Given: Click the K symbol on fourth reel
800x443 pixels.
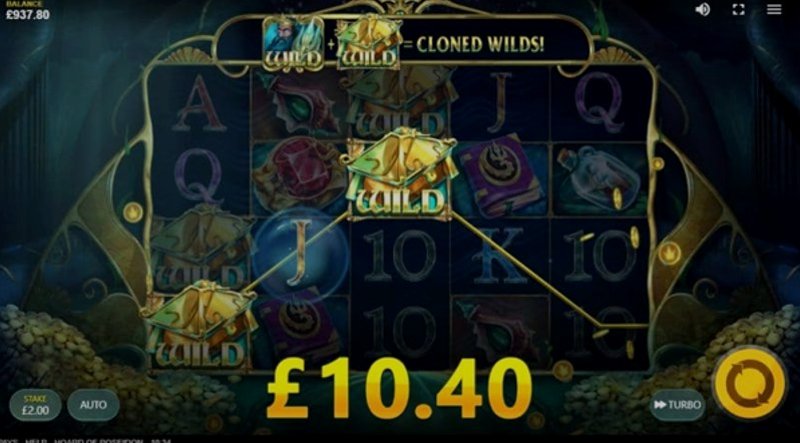Looking at the screenshot, I should click(501, 255).
